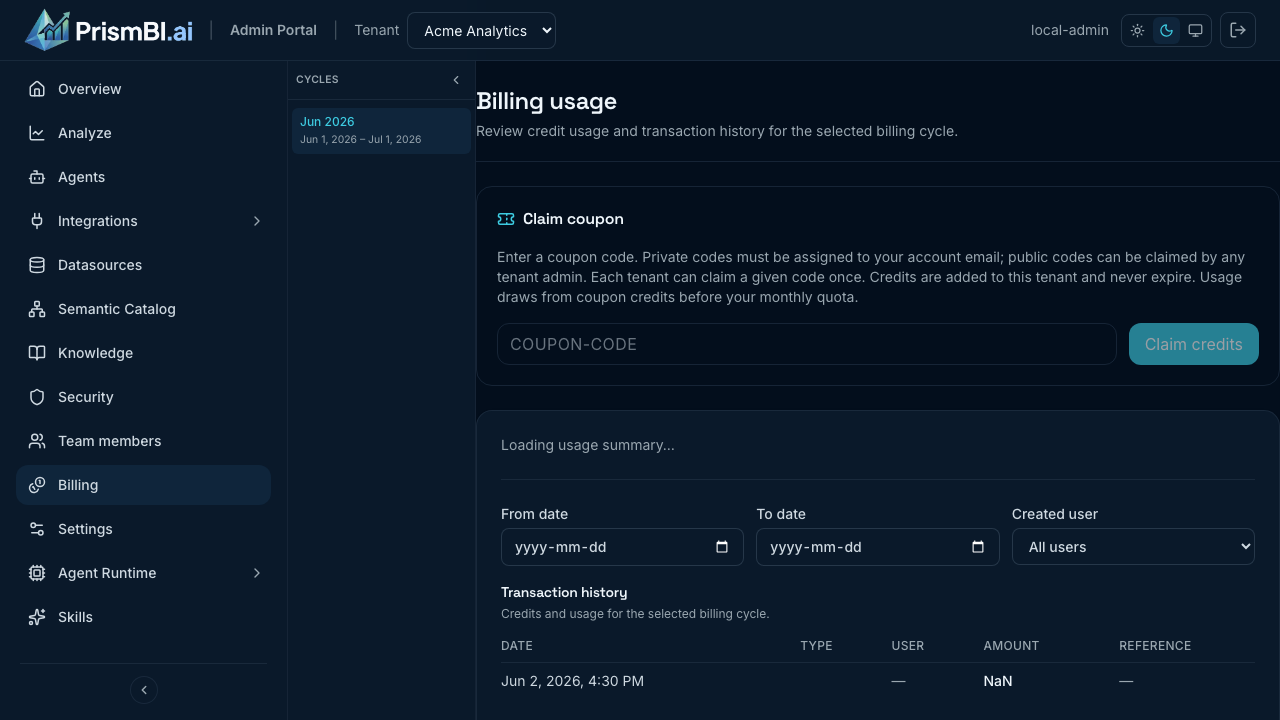Click the PrismBI.ai logo

click(109, 30)
